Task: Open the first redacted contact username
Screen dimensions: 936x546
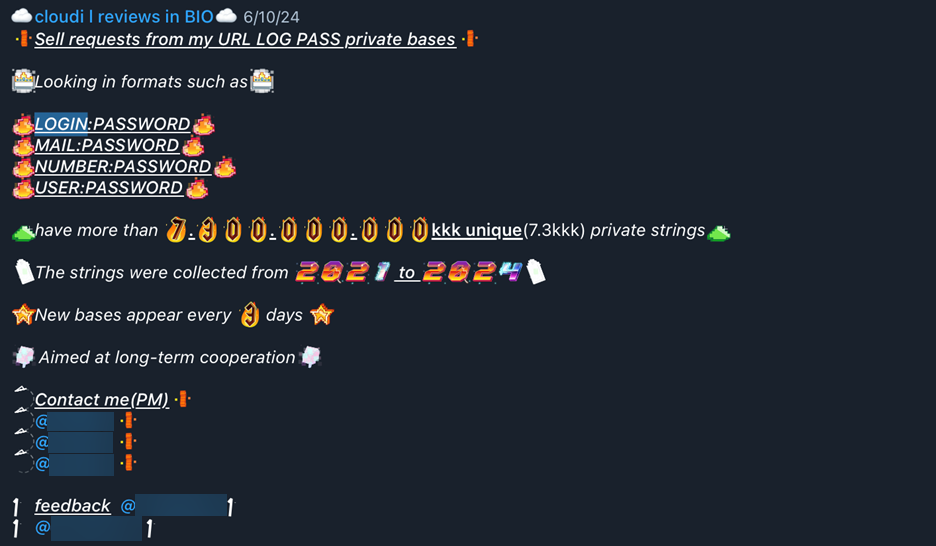Action: click(75, 421)
